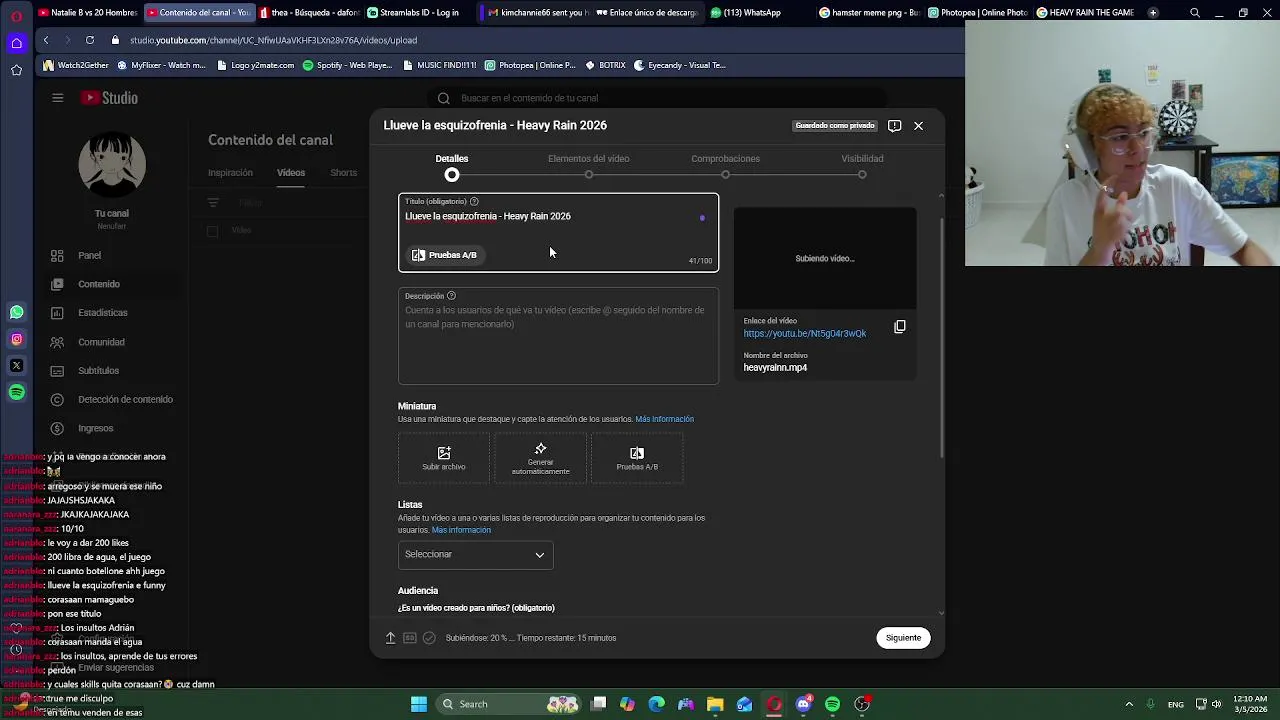The height and width of the screenshot is (720, 1280).
Task: Switch to the Streamlabs ID tab
Action: click(x=413, y=13)
